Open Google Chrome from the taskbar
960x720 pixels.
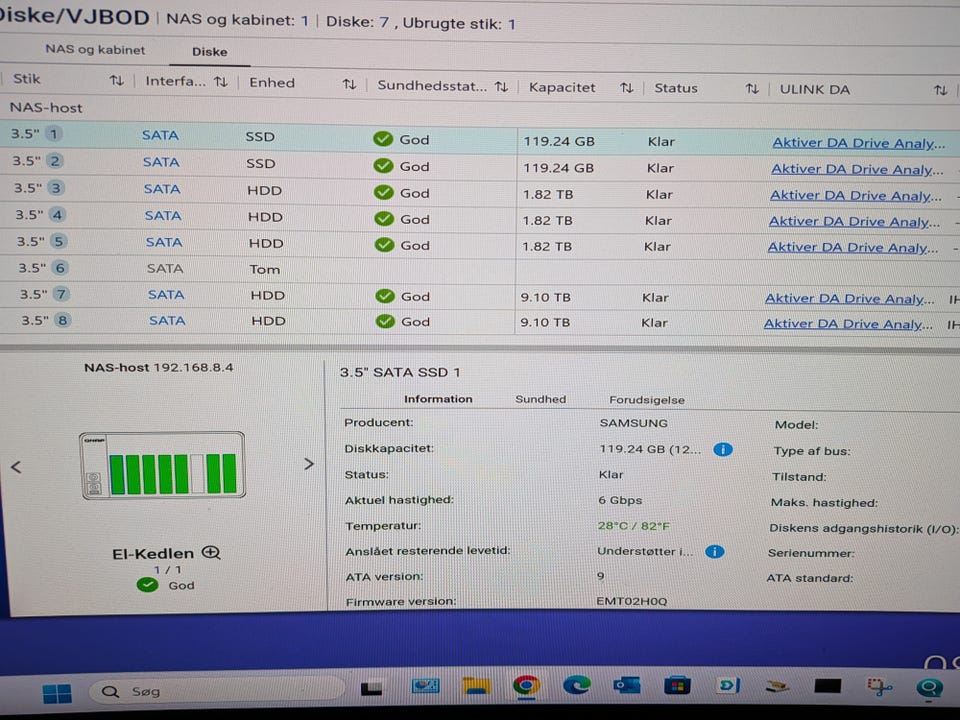pos(526,686)
